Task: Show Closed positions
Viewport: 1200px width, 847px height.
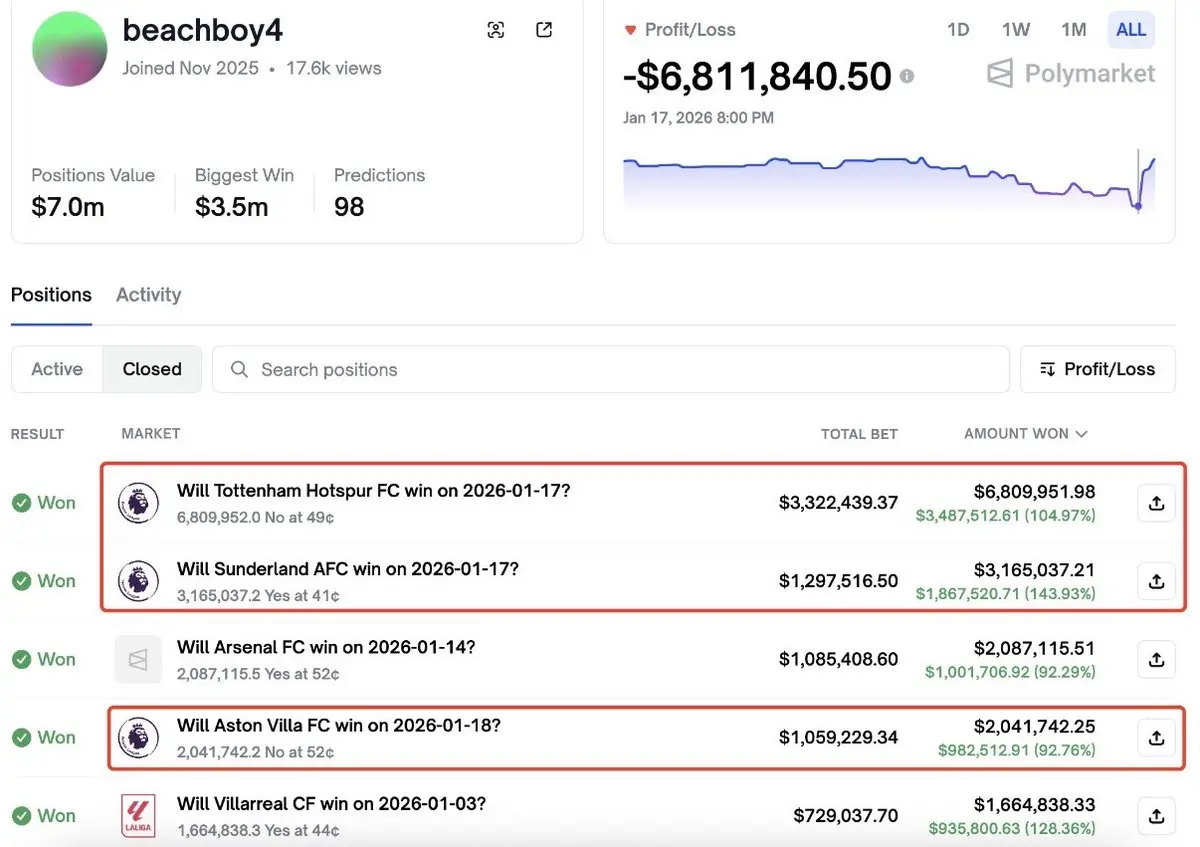Action: (x=152, y=369)
